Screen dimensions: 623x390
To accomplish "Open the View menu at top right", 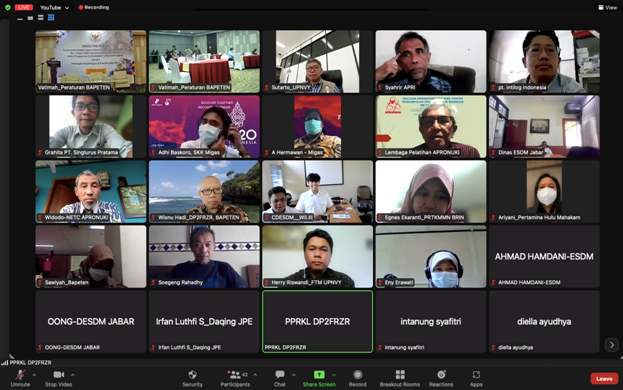I will pos(608,7).
